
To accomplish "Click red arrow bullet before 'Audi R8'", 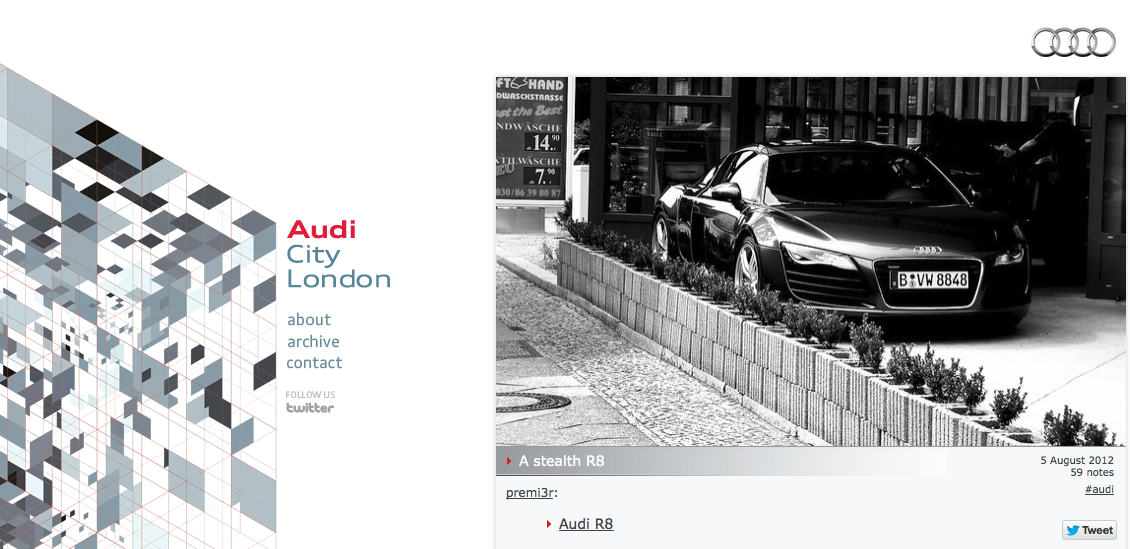I will coord(549,524).
